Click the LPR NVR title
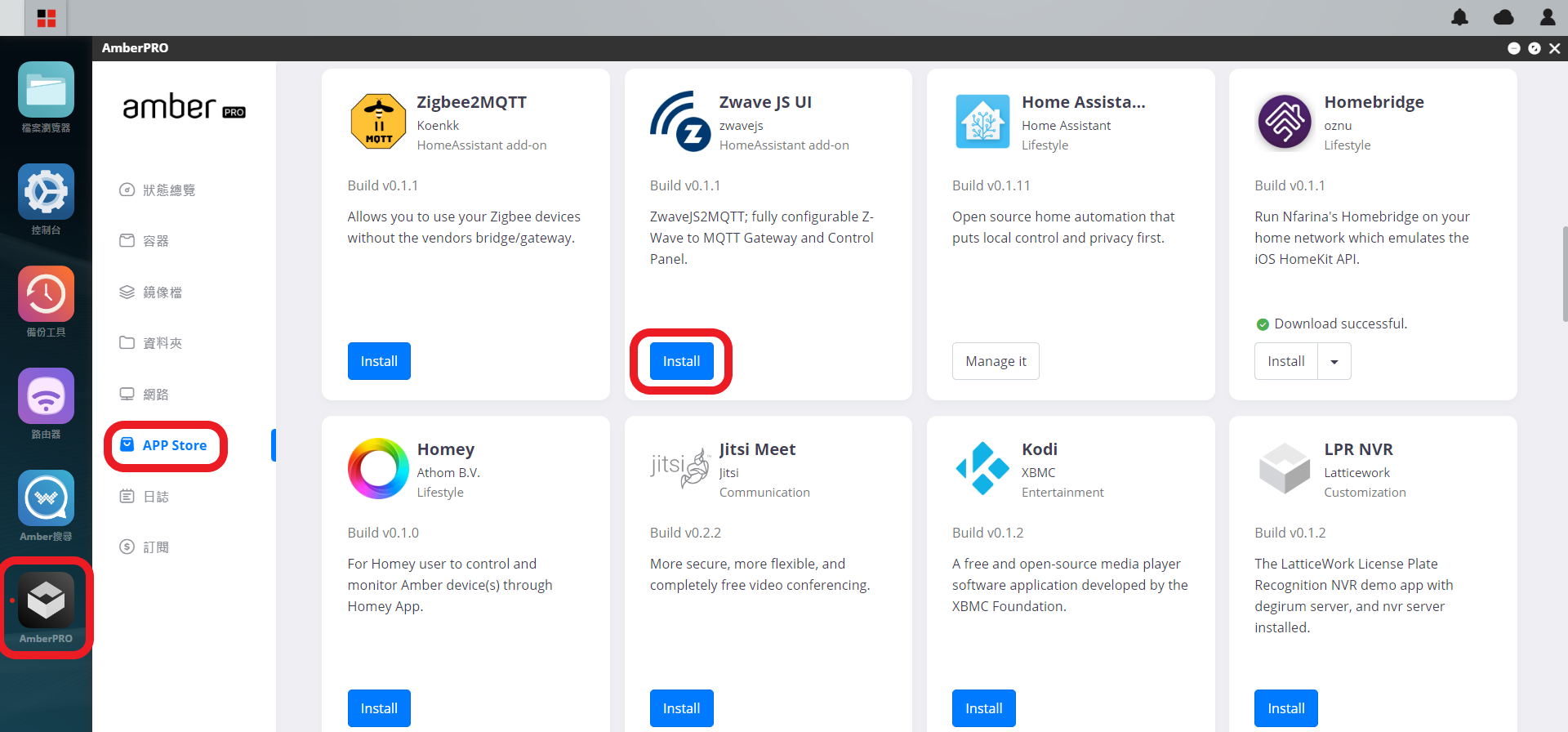 pyautogui.click(x=1358, y=449)
